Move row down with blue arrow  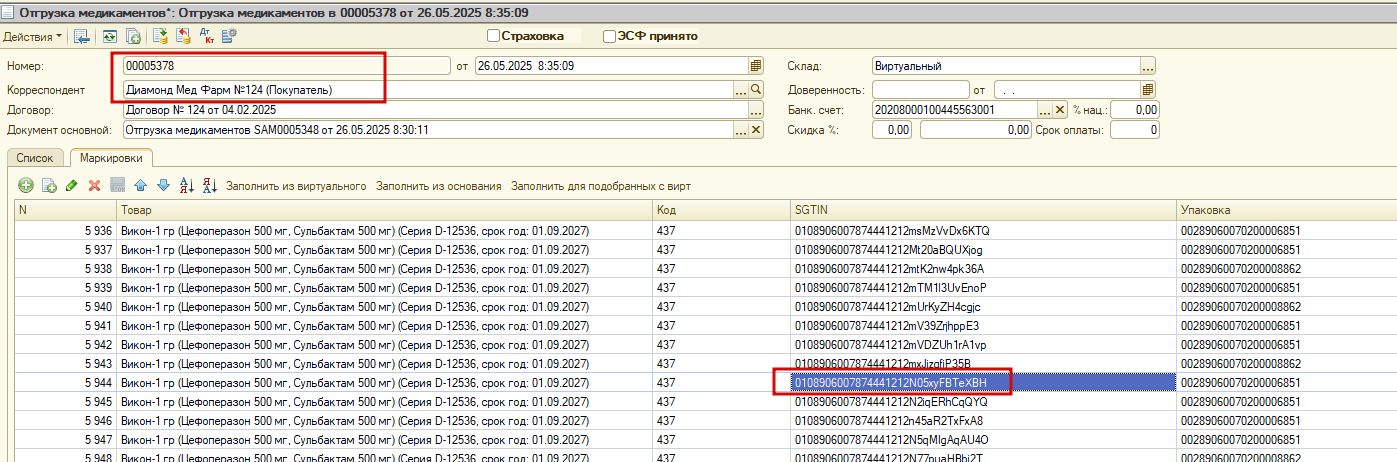pyautogui.click(x=163, y=186)
